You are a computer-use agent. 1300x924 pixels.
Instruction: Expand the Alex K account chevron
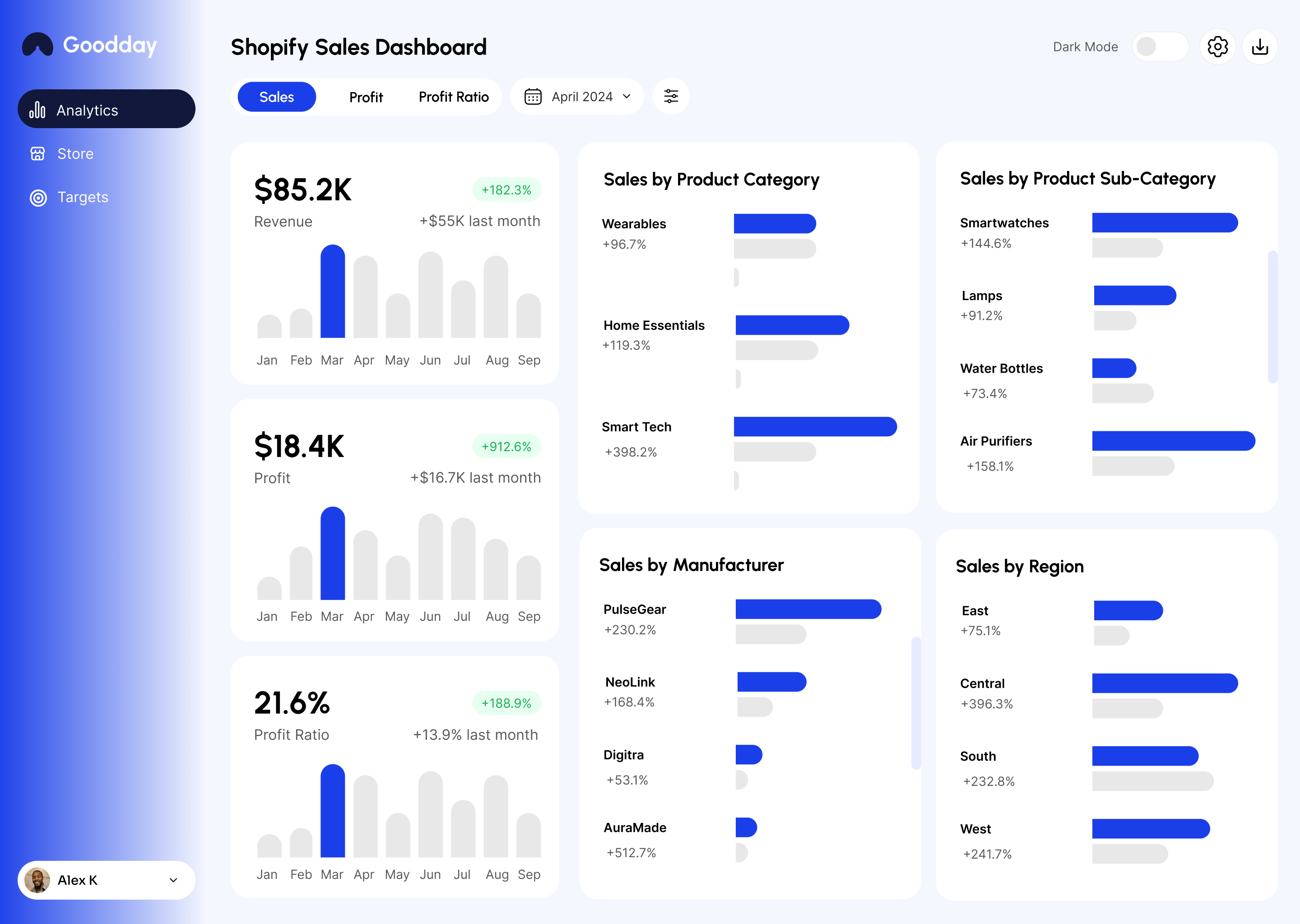tap(173, 880)
